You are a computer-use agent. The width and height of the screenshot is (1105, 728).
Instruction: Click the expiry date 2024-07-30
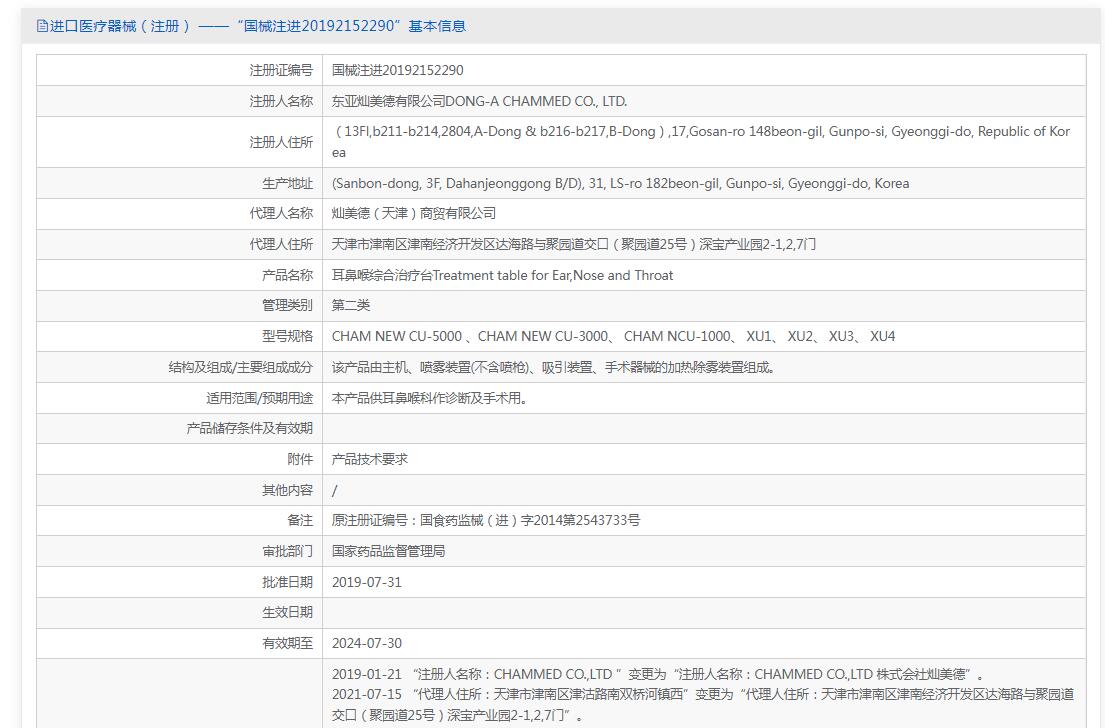pyautogui.click(x=366, y=643)
